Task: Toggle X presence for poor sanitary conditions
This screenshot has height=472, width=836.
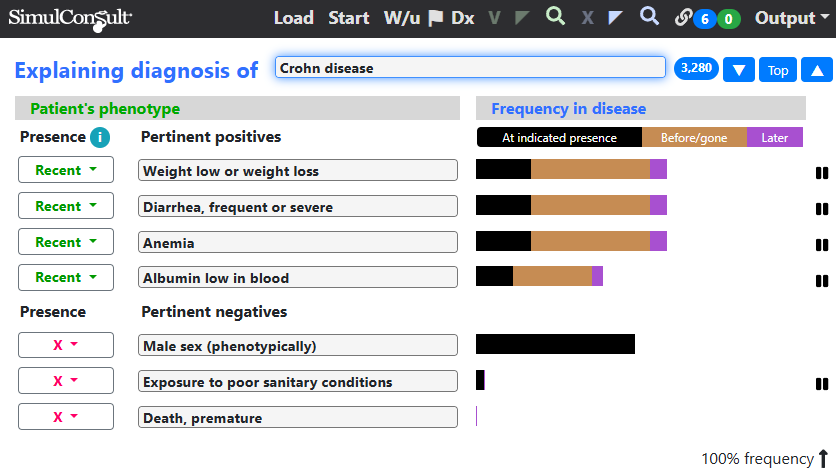Action: [66, 381]
